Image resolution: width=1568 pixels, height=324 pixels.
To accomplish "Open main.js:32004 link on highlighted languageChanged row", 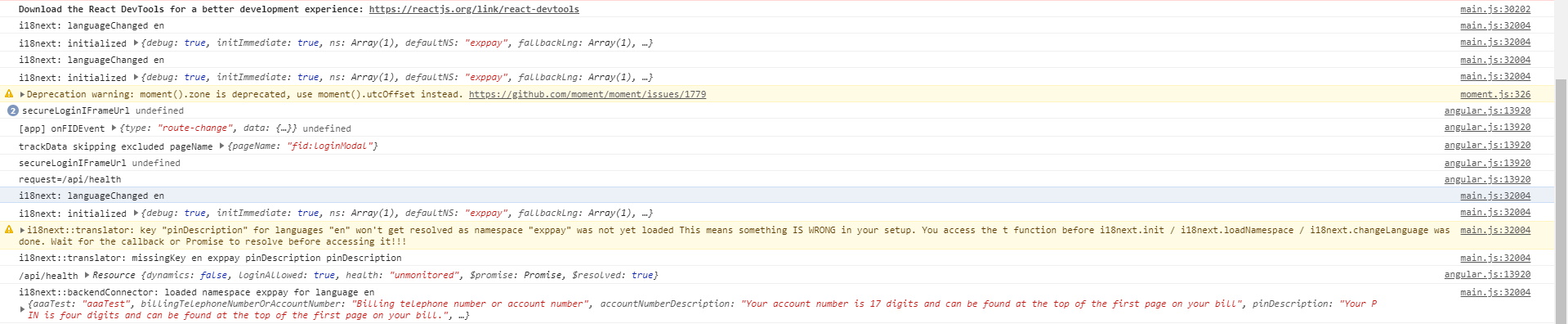I will [1495, 196].
